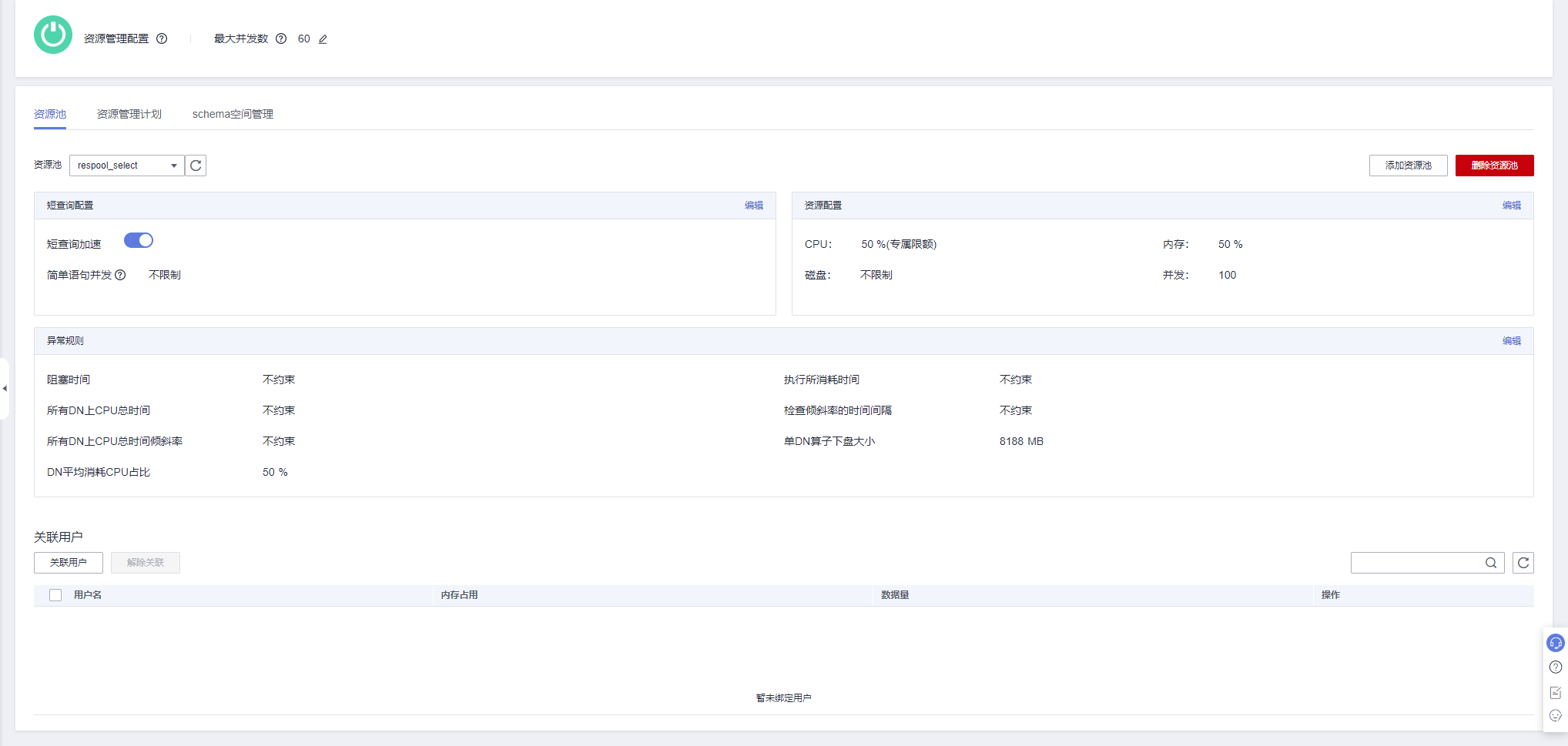Refresh the resource pool list
This screenshot has height=746, width=1568.
(196, 166)
